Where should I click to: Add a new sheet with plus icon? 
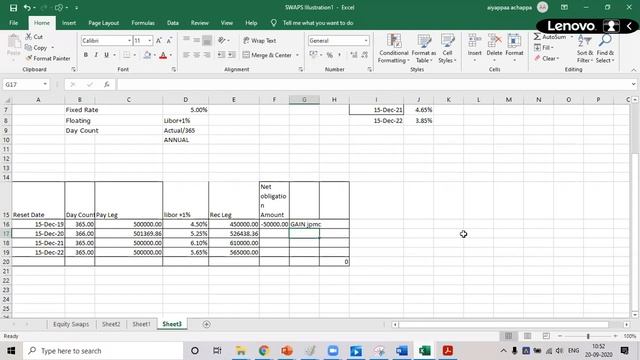coord(207,324)
